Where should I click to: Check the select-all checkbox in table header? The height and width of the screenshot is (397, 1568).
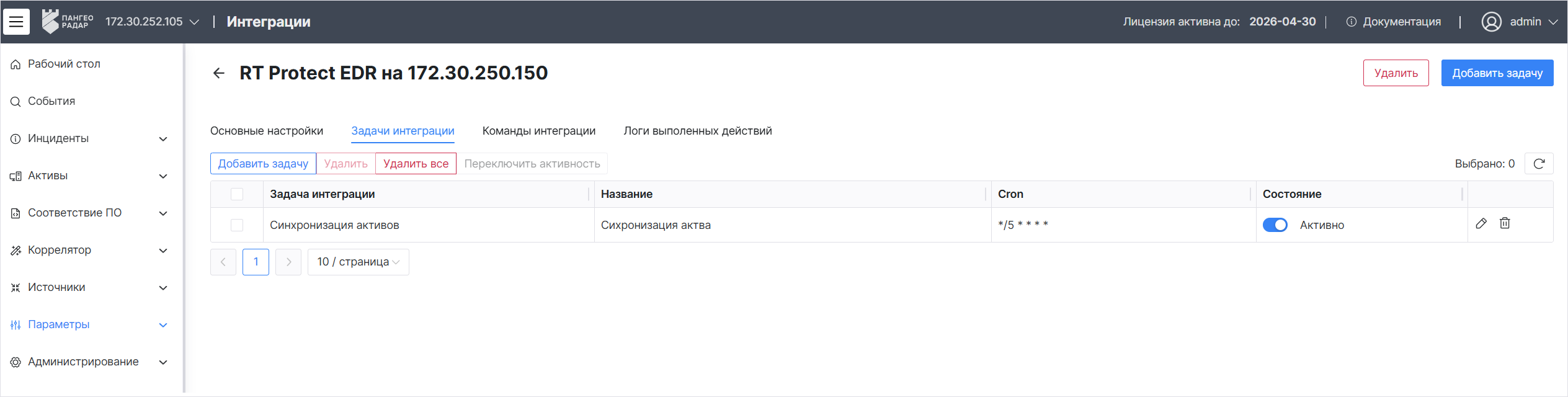point(237,194)
